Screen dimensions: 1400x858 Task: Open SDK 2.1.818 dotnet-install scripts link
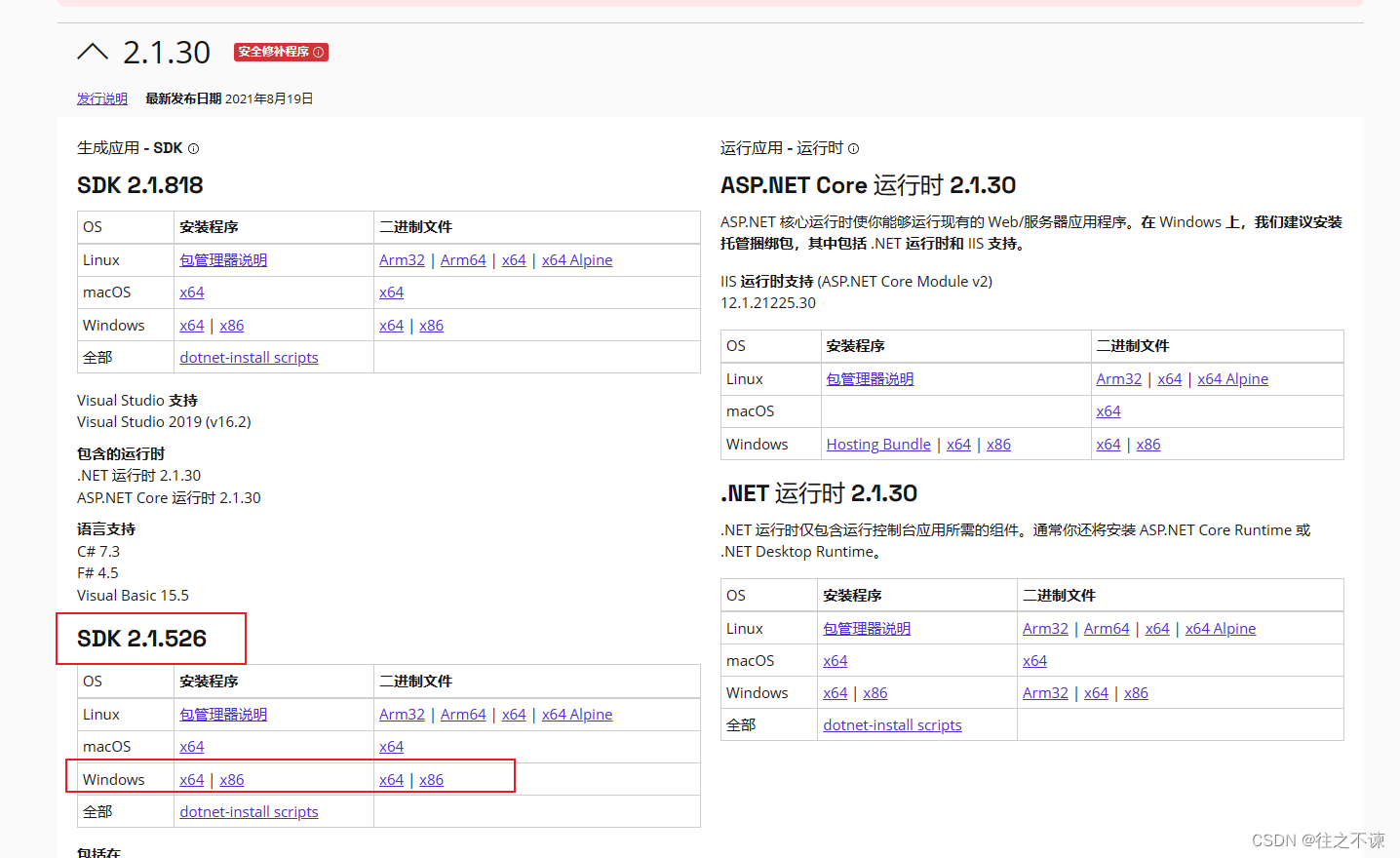tap(249, 358)
